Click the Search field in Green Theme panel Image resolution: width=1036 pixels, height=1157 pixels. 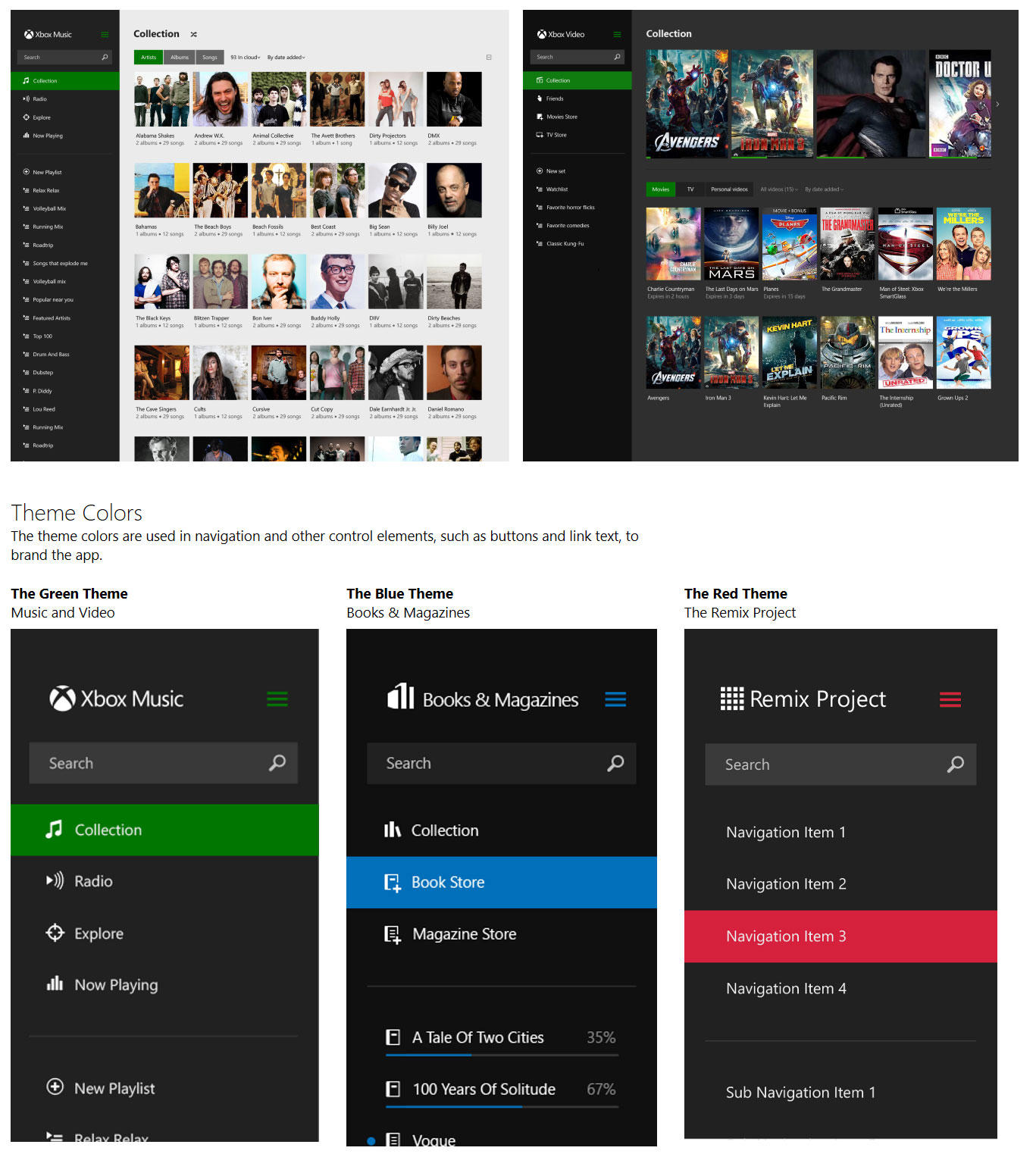coord(163,763)
